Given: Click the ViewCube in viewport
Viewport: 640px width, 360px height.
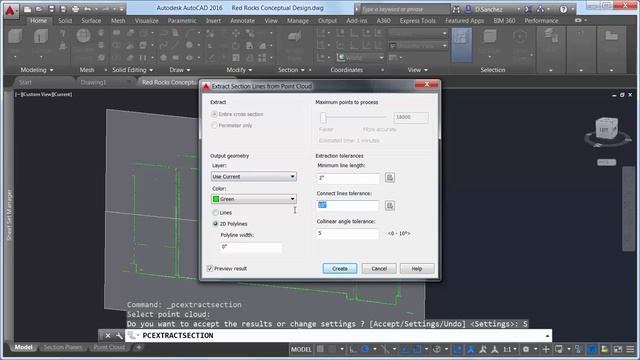Looking at the screenshot, I should [606, 130].
